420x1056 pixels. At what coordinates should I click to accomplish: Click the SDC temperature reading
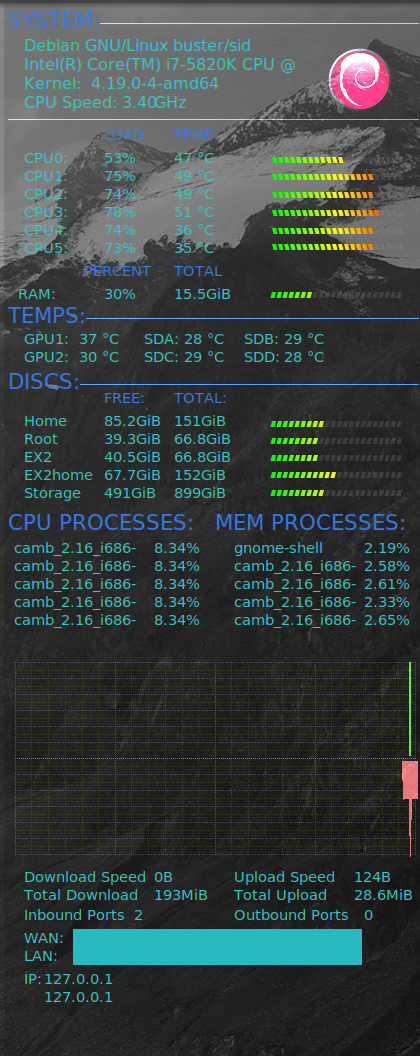[184, 357]
